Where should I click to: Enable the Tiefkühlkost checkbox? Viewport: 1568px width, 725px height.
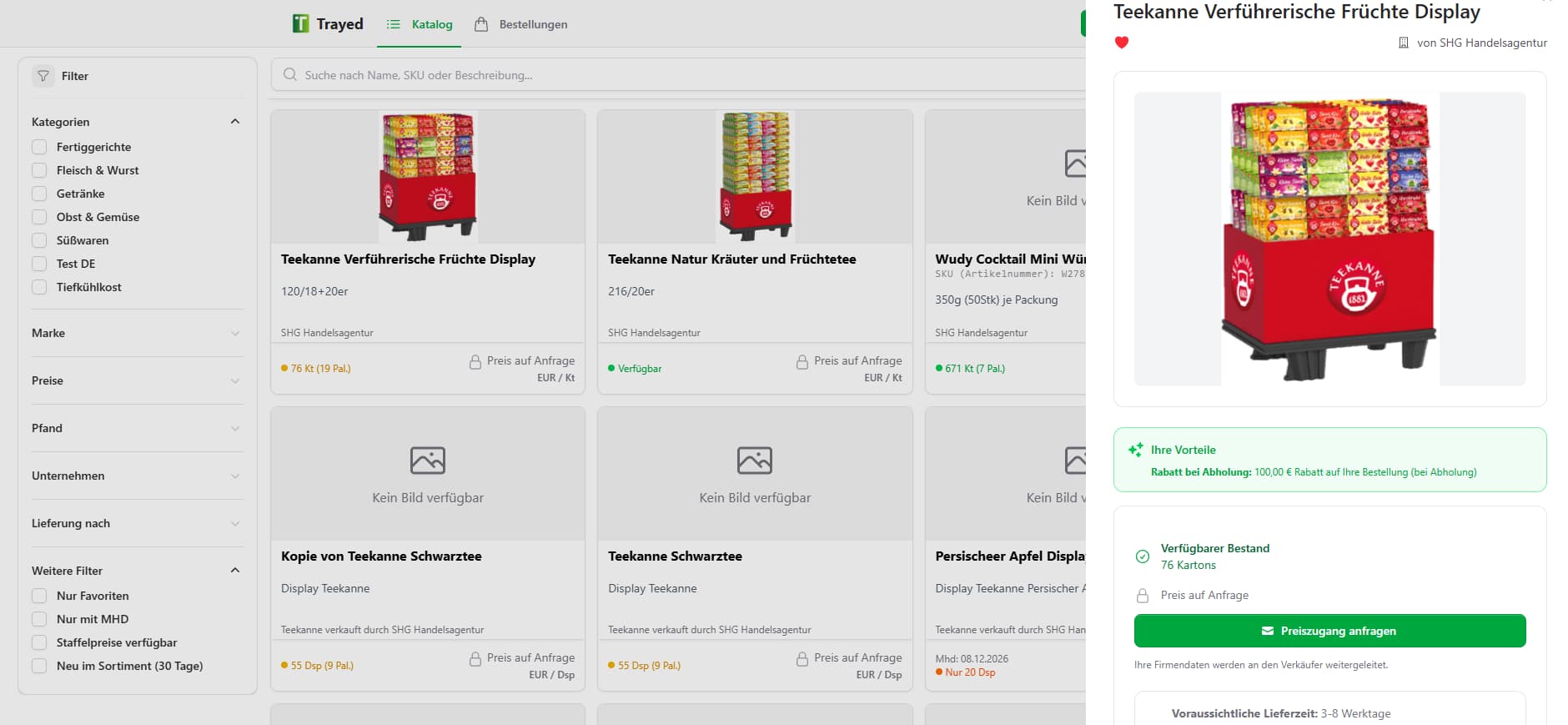click(x=39, y=287)
